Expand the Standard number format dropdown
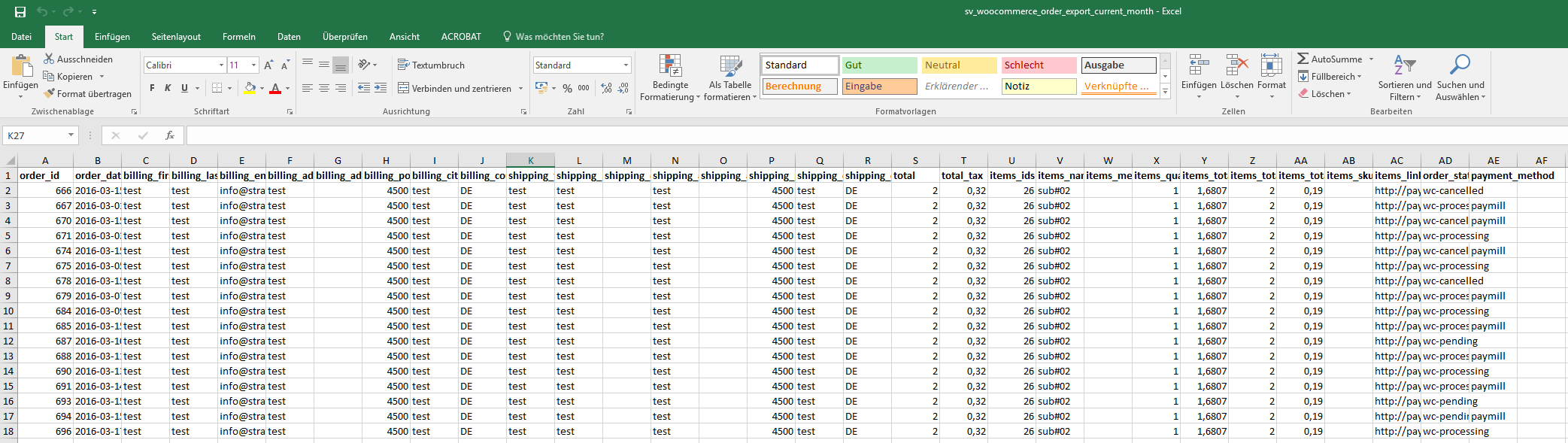Screen dimensions: 1568x443 click(625, 65)
